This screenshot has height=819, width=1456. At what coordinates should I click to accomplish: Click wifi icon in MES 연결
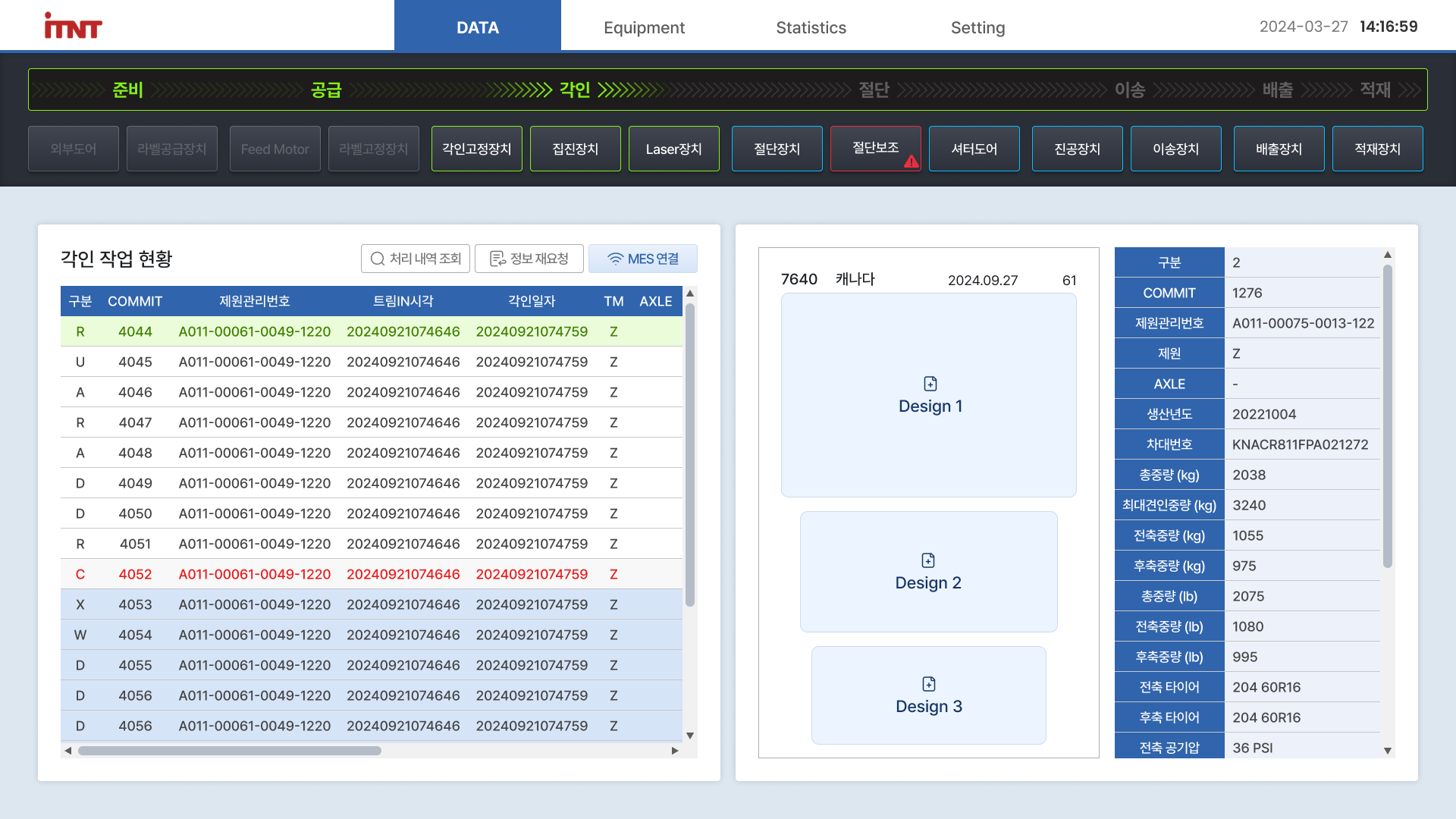pos(615,259)
